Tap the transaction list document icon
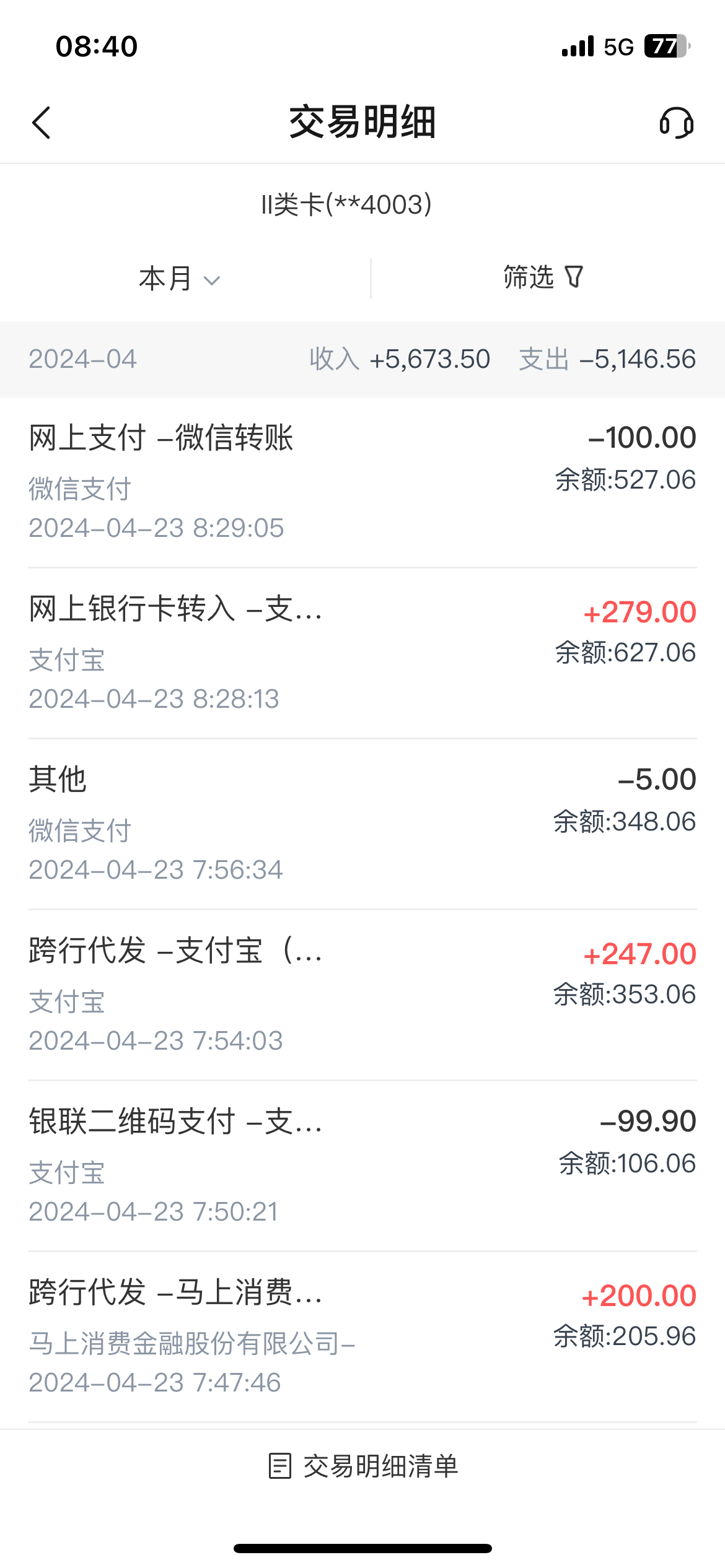The image size is (725, 1568). [x=279, y=1466]
